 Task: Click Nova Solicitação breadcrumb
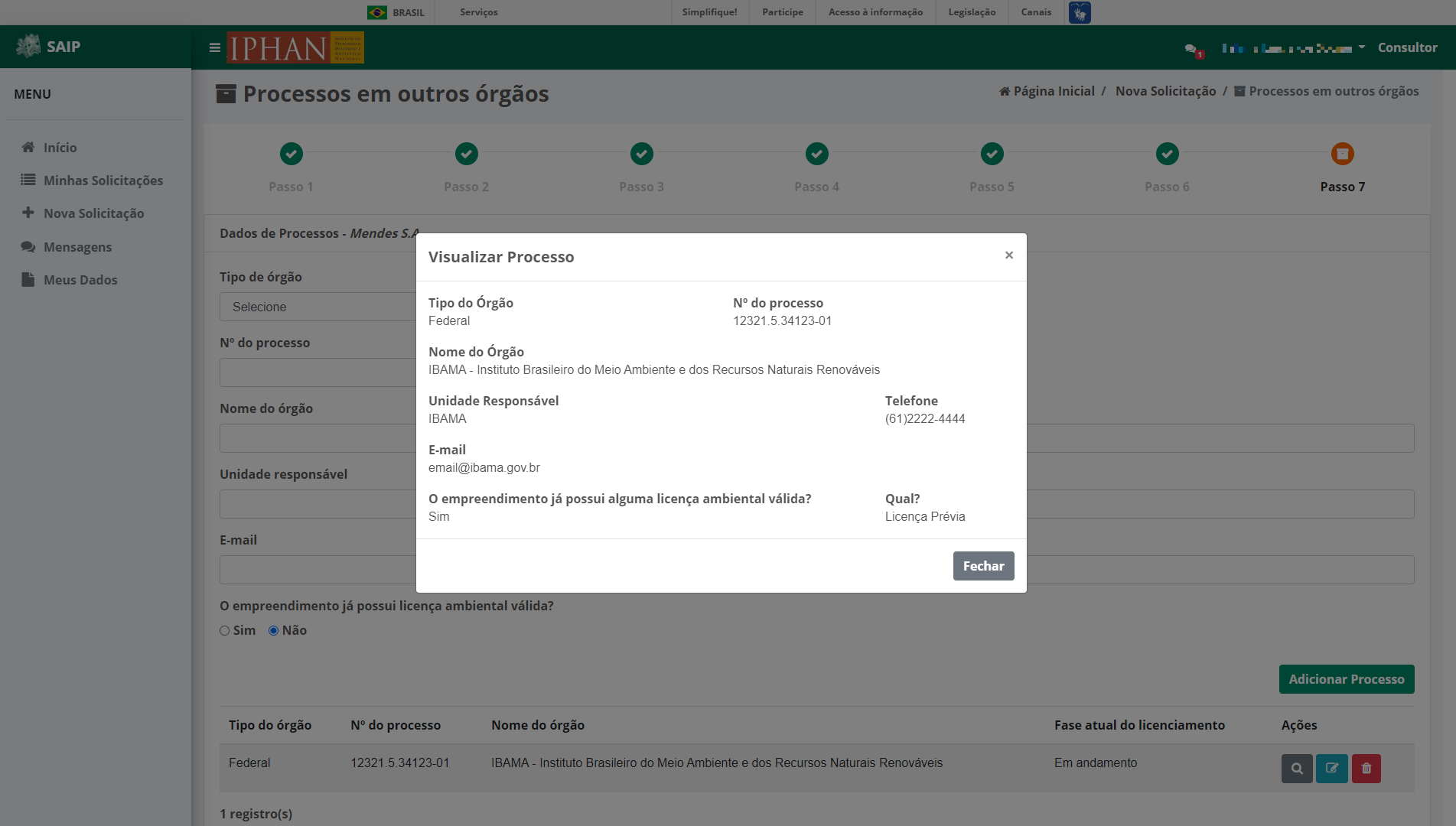(x=1165, y=91)
